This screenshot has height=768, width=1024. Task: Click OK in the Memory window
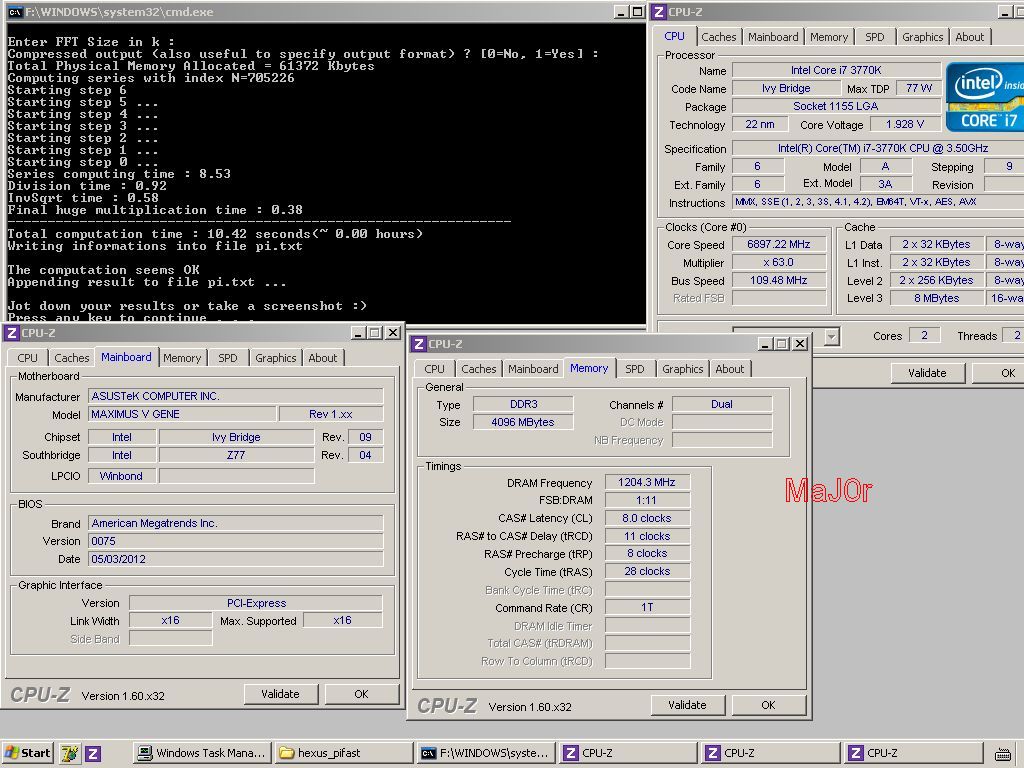[768, 705]
